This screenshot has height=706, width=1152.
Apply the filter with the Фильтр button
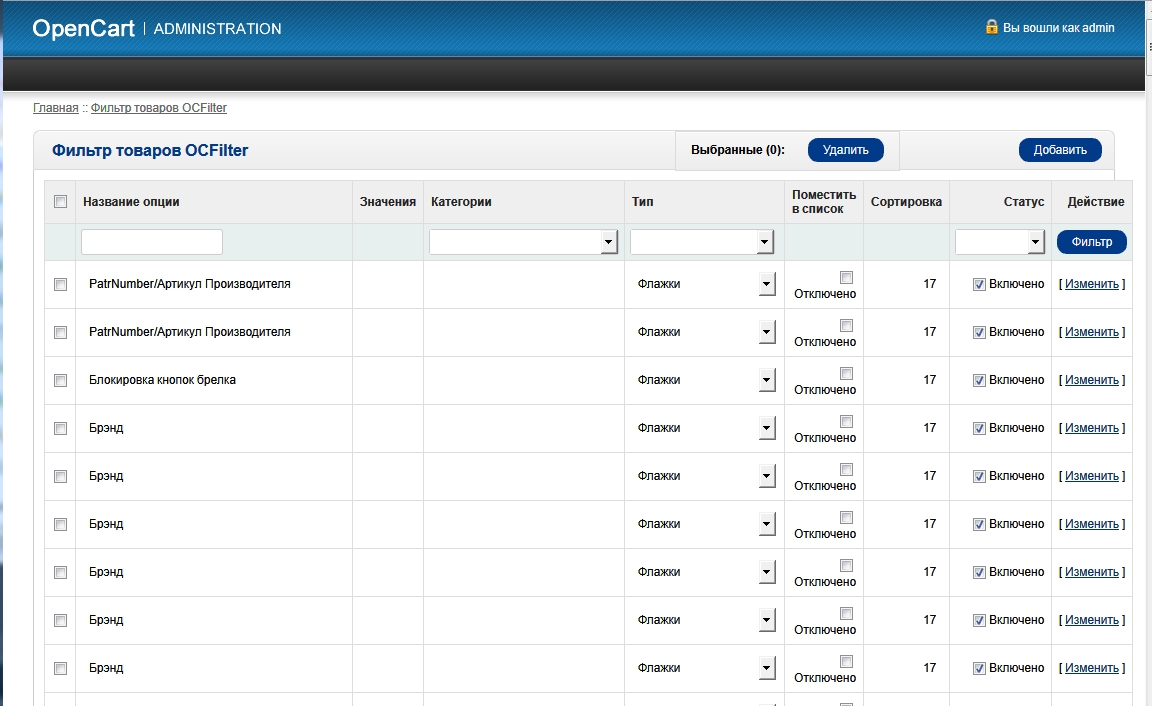(1092, 242)
